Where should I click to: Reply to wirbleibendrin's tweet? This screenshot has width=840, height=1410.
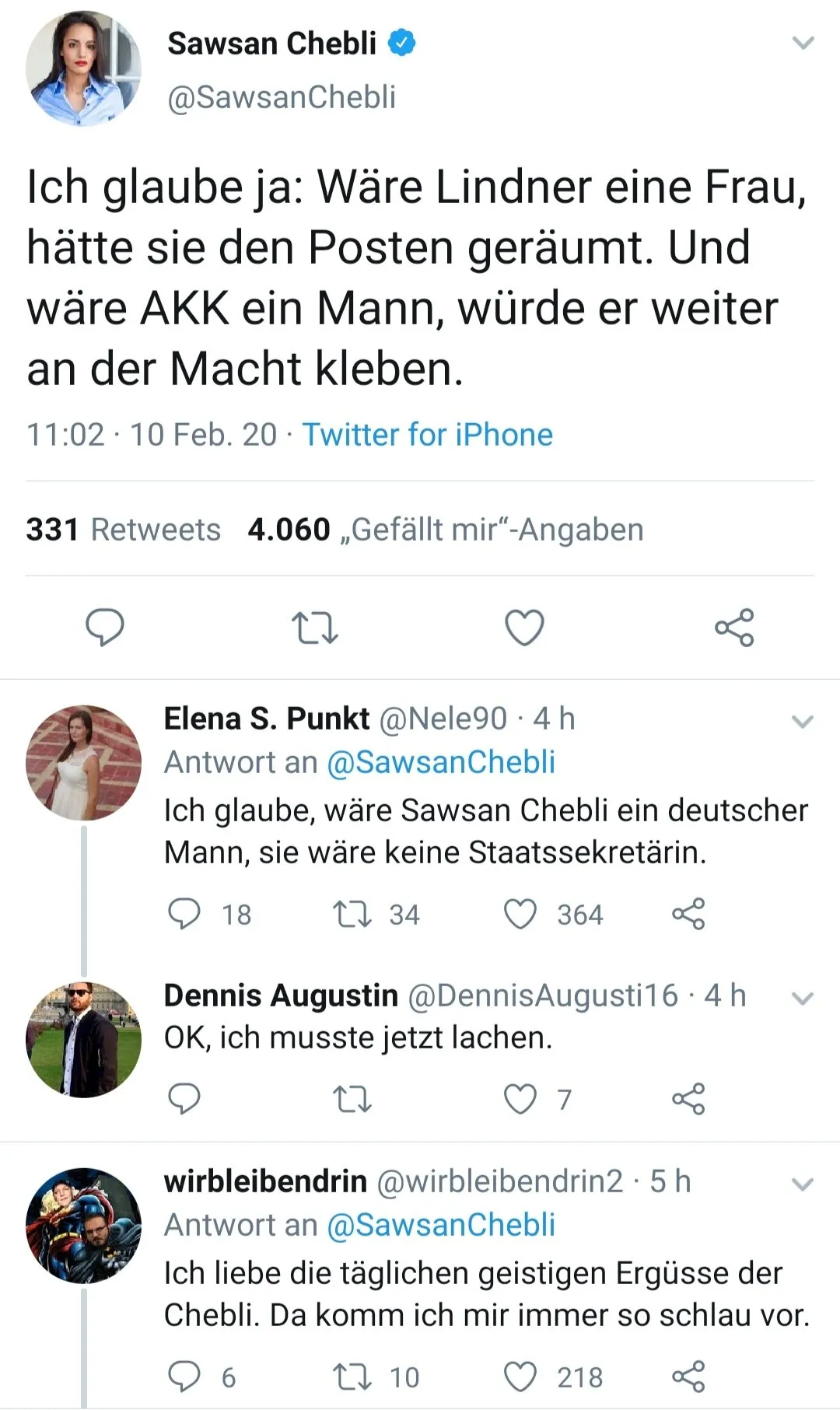184,1377
